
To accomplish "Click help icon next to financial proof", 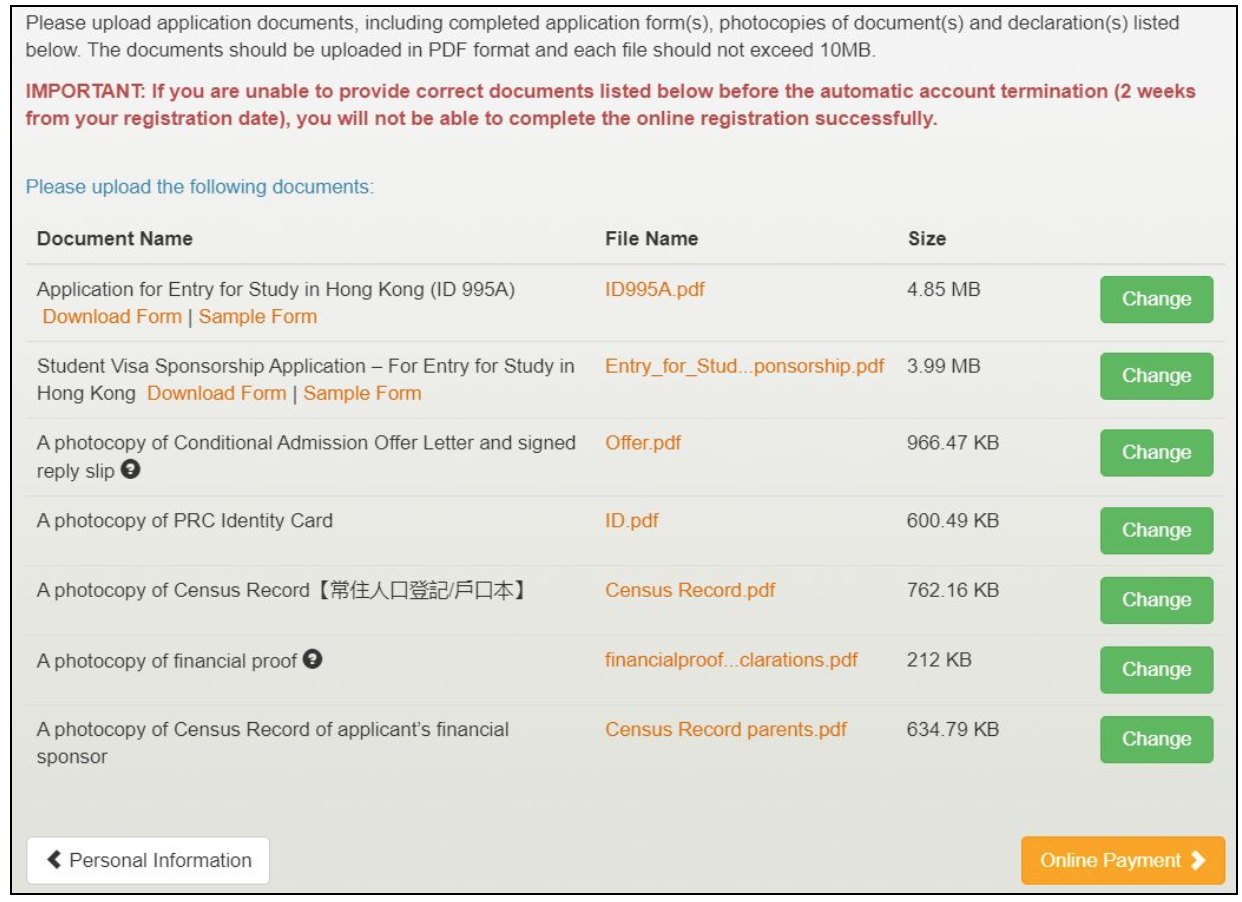I will click(313, 660).
